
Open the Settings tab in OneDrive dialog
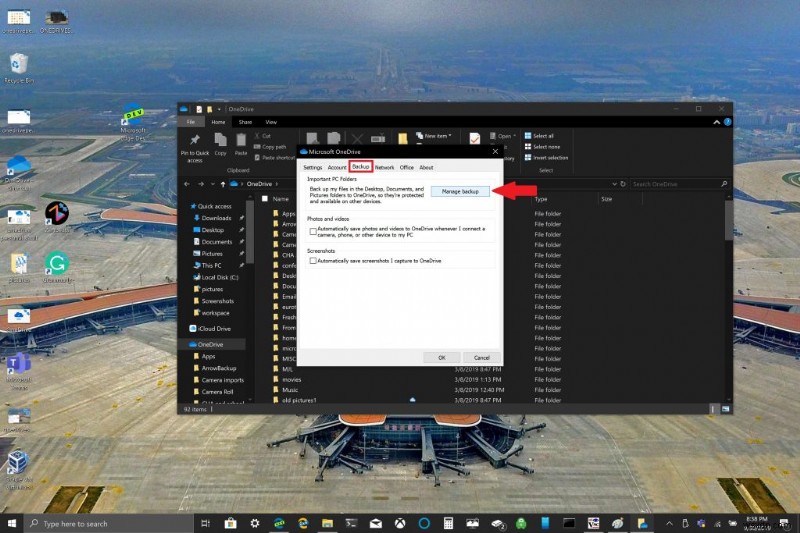(x=313, y=167)
